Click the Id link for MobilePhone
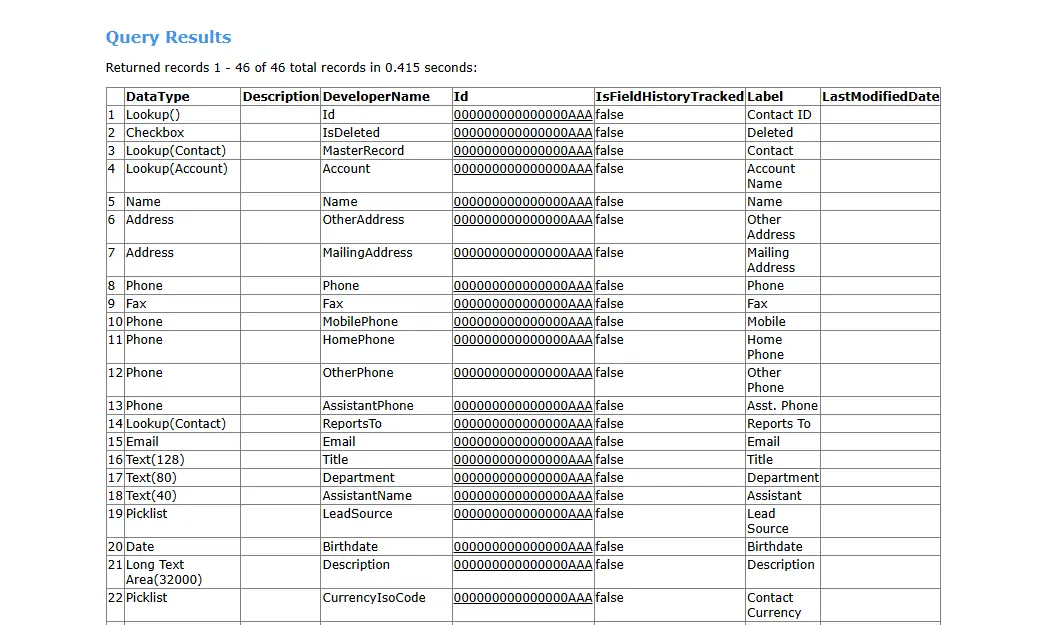 coord(522,322)
